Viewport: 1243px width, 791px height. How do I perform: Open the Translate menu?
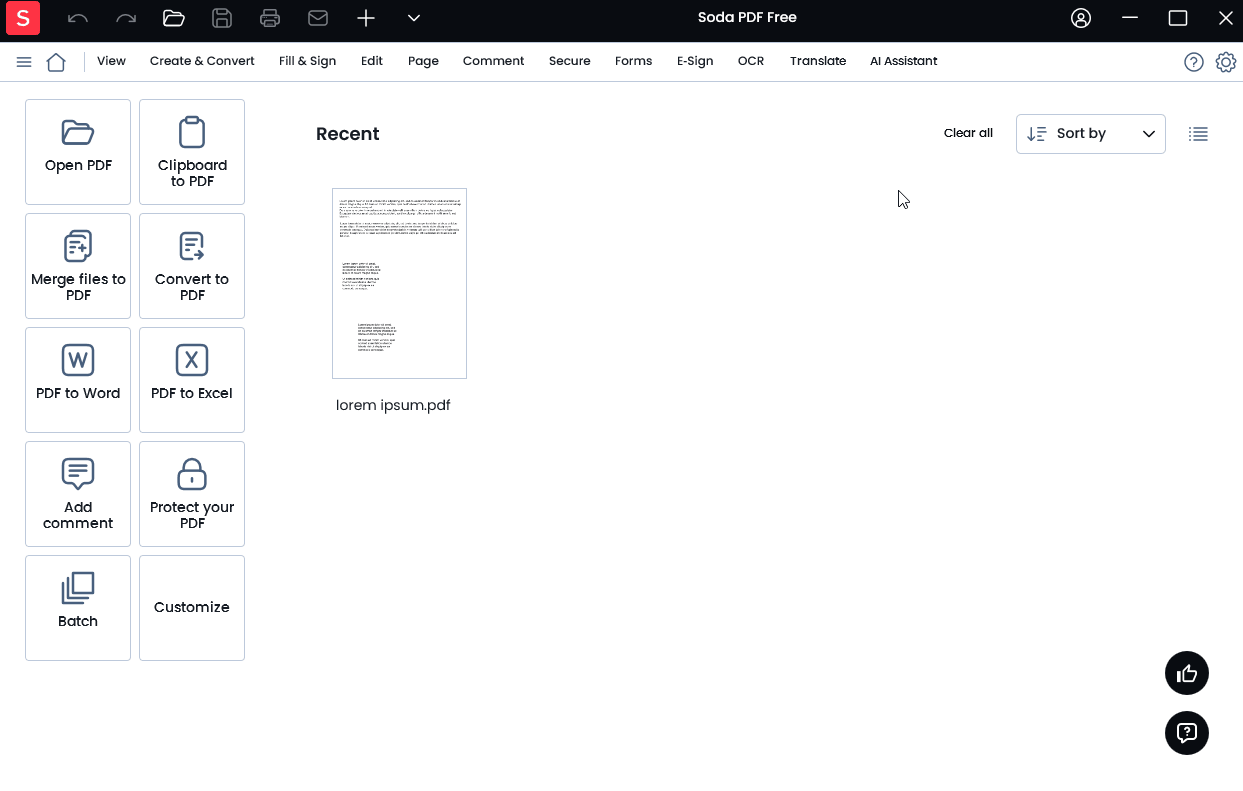point(818,61)
